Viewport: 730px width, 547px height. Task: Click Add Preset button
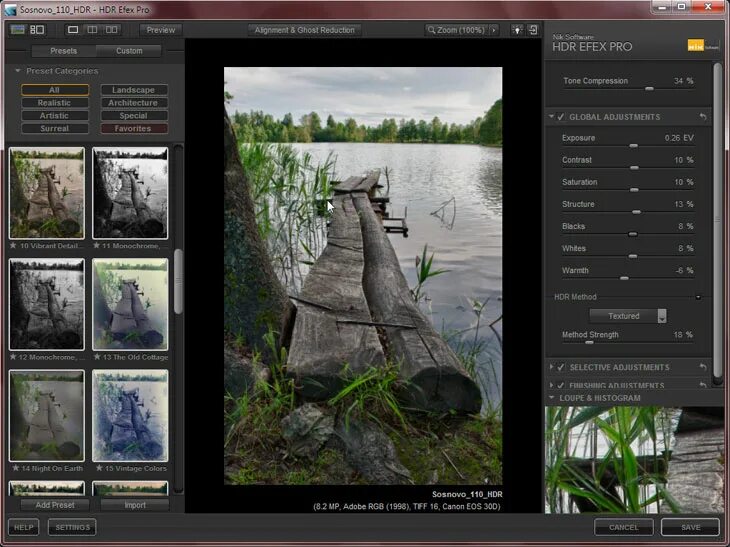coord(55,505)
